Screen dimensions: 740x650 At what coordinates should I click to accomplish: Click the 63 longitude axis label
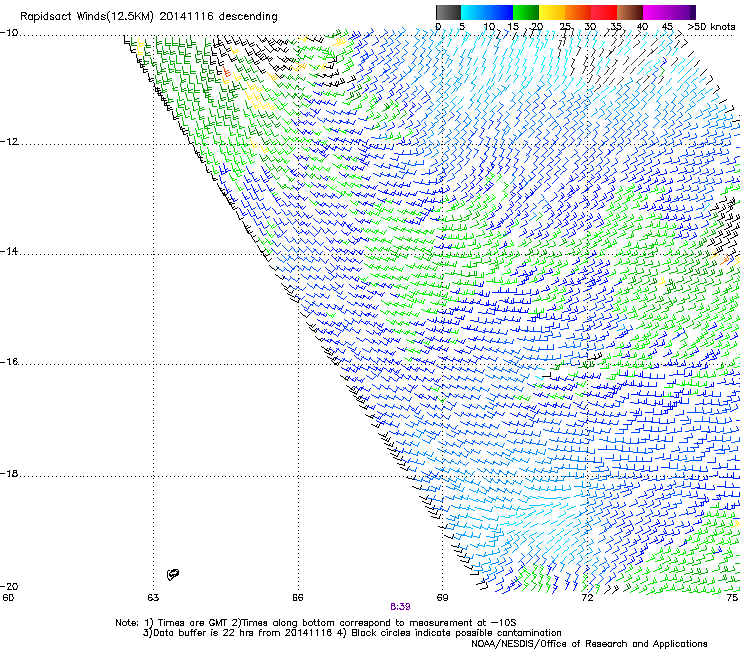[x=153, y=598]
